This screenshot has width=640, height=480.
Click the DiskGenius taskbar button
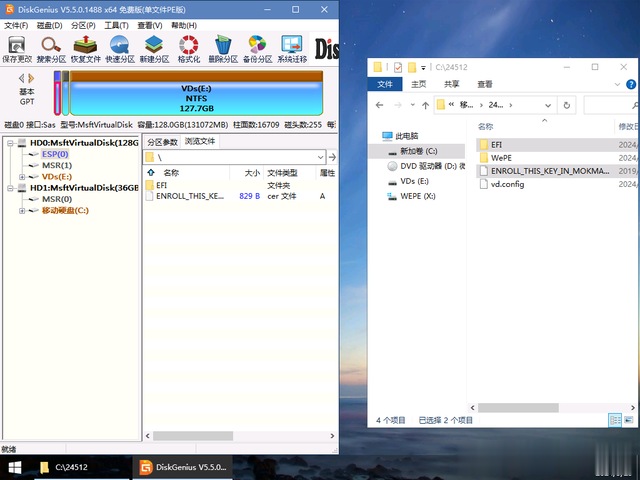pyautogui.click(x=182, y=467)
